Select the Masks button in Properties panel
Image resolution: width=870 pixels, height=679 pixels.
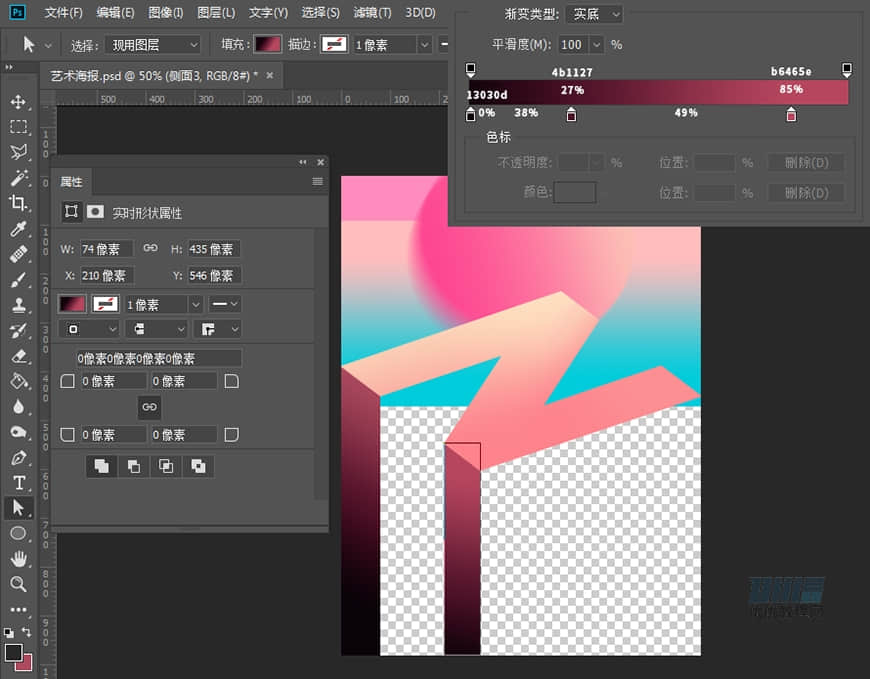[96, 212]
